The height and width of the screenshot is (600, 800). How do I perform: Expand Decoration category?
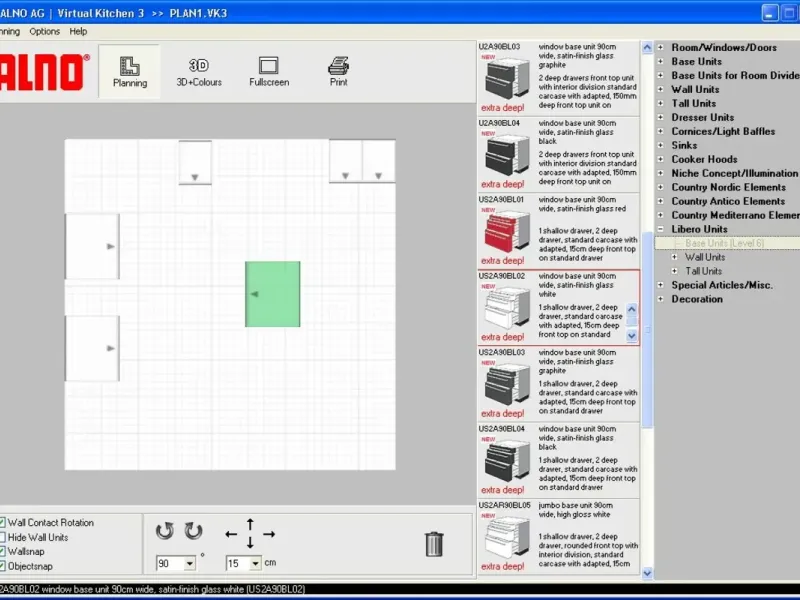tap(661, 299)
